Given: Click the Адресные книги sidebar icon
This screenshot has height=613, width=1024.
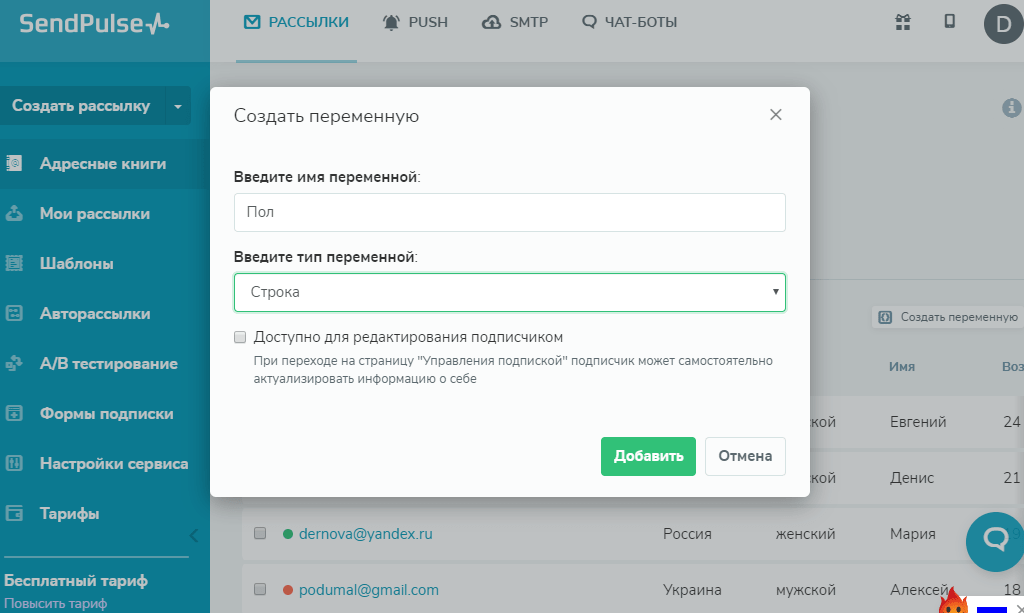Looking at the screenshot, I should (14, 163).
